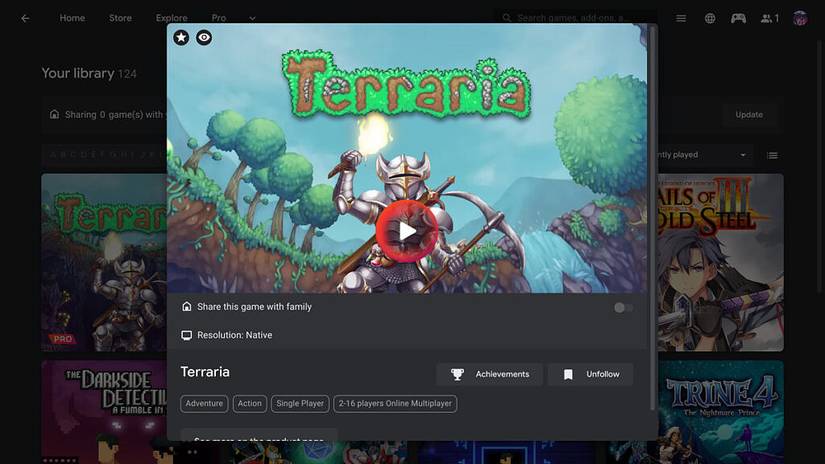The width and height of the screenshot is (825, 464).
Task: Play Terraria with the red play button
Action: coord(407,231)
